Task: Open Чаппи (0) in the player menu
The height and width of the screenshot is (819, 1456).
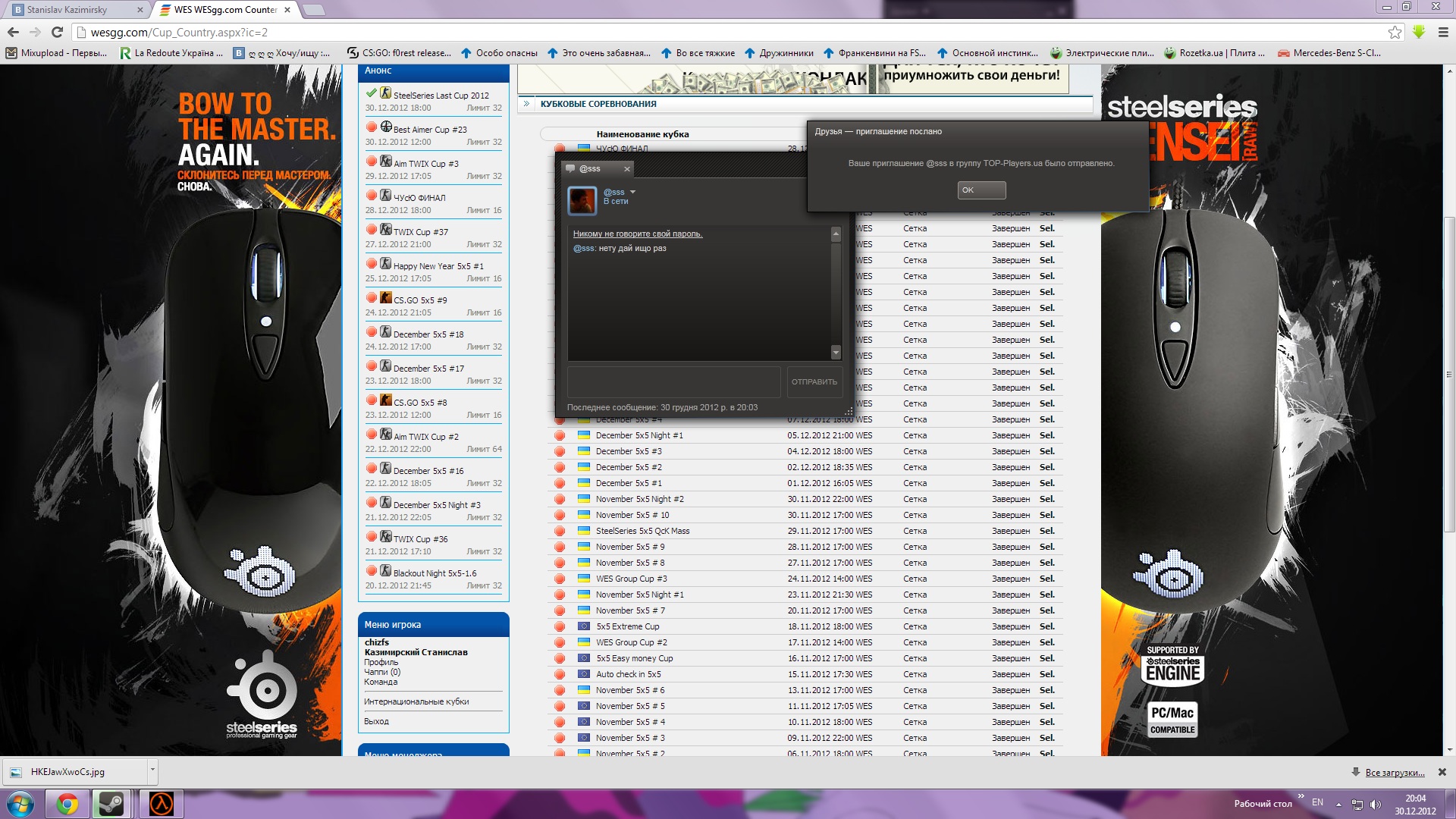Action: pyautogui.click(x=382, y=672)
